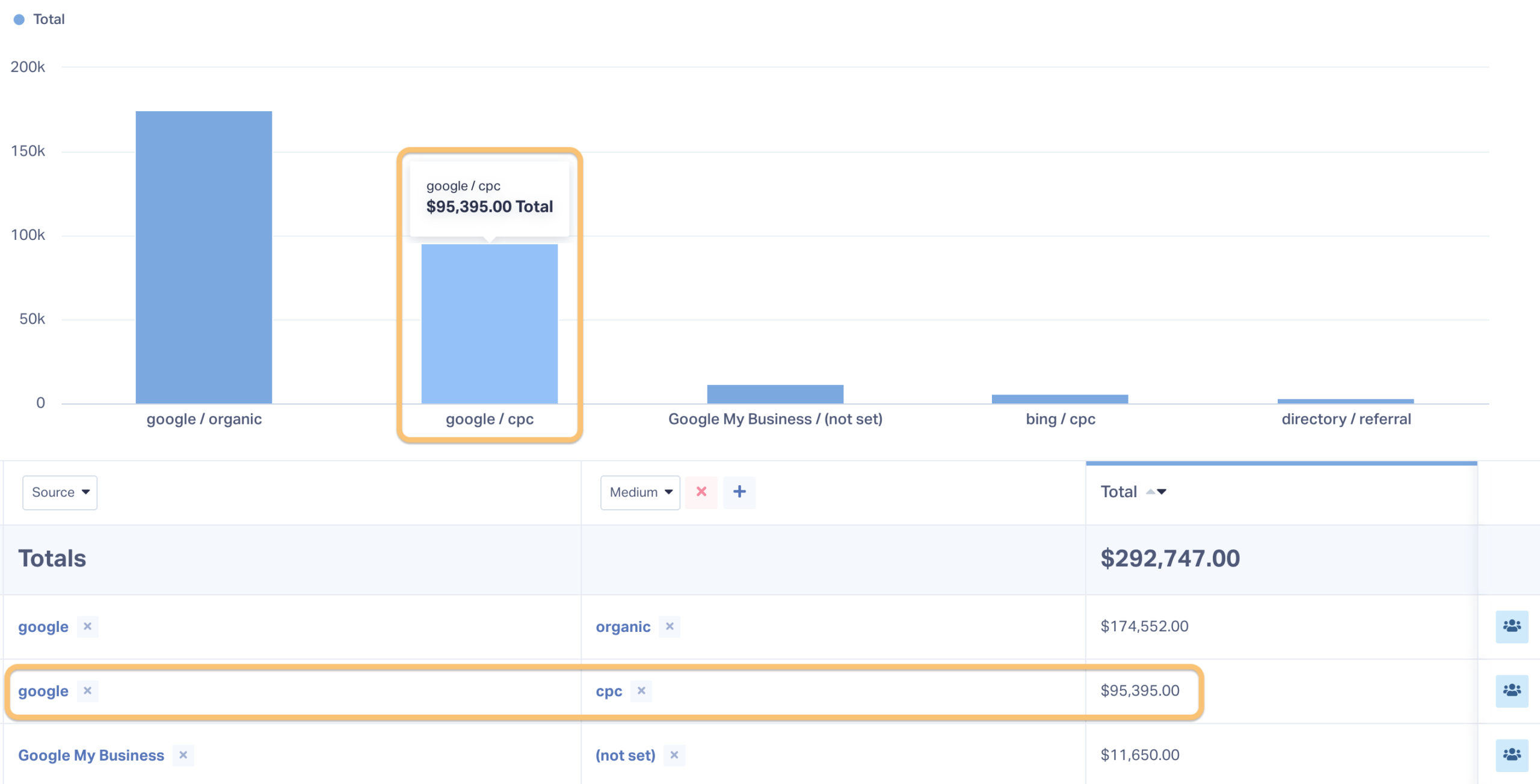
Task: Click the bing / cpc axis label
Action: (1061, 419)
